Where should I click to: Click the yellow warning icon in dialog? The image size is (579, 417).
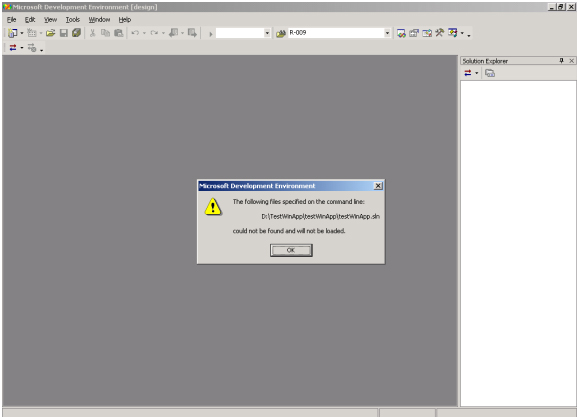click(x=213, y=206)
